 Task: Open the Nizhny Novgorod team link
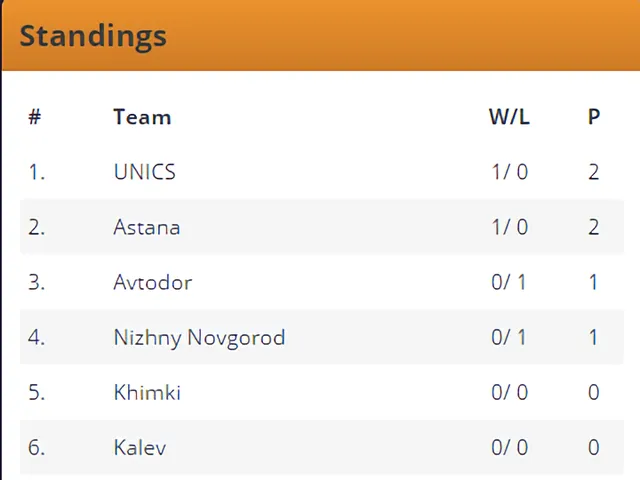point(199,337)
